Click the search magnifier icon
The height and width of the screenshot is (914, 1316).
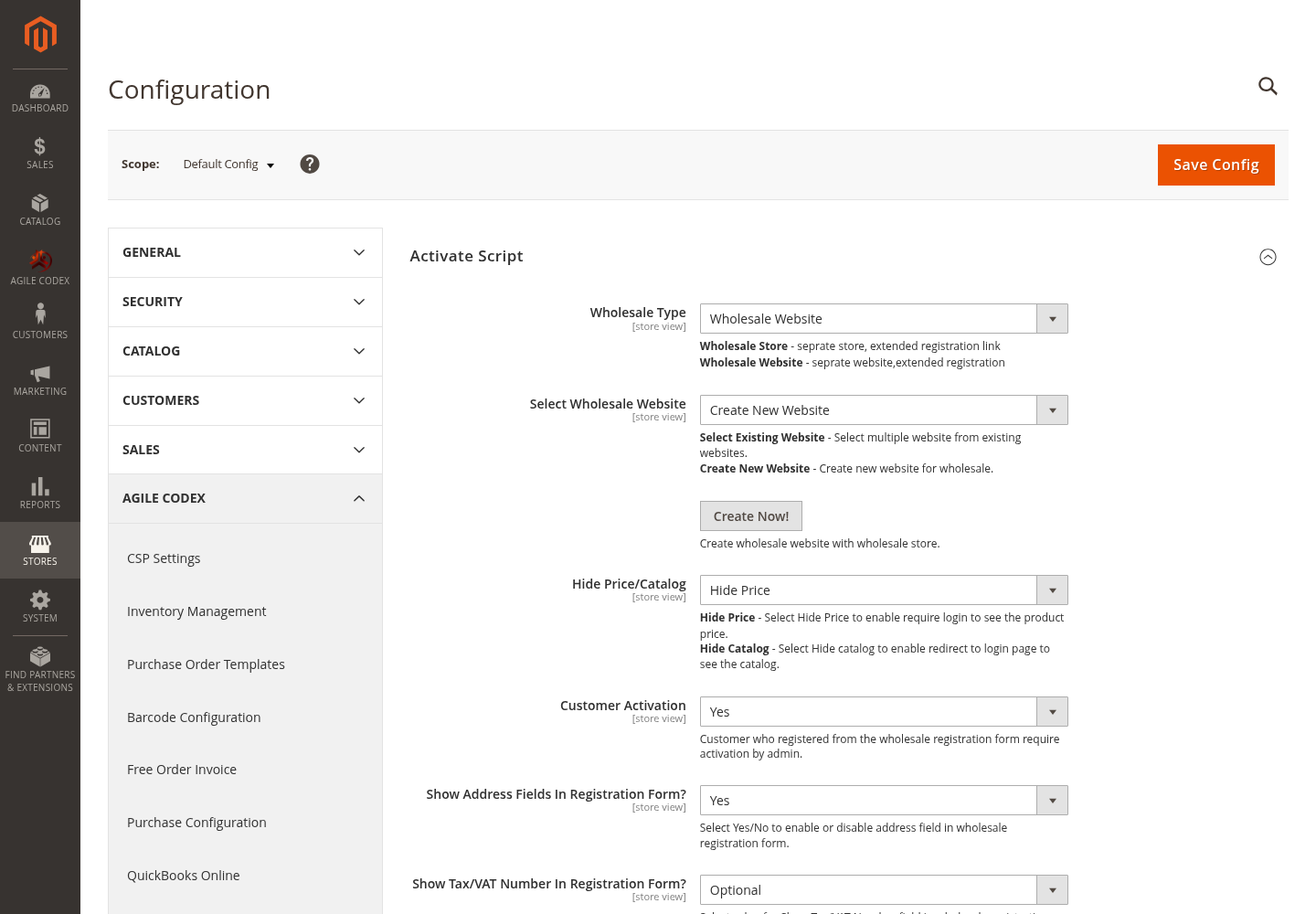point(1268,86)
